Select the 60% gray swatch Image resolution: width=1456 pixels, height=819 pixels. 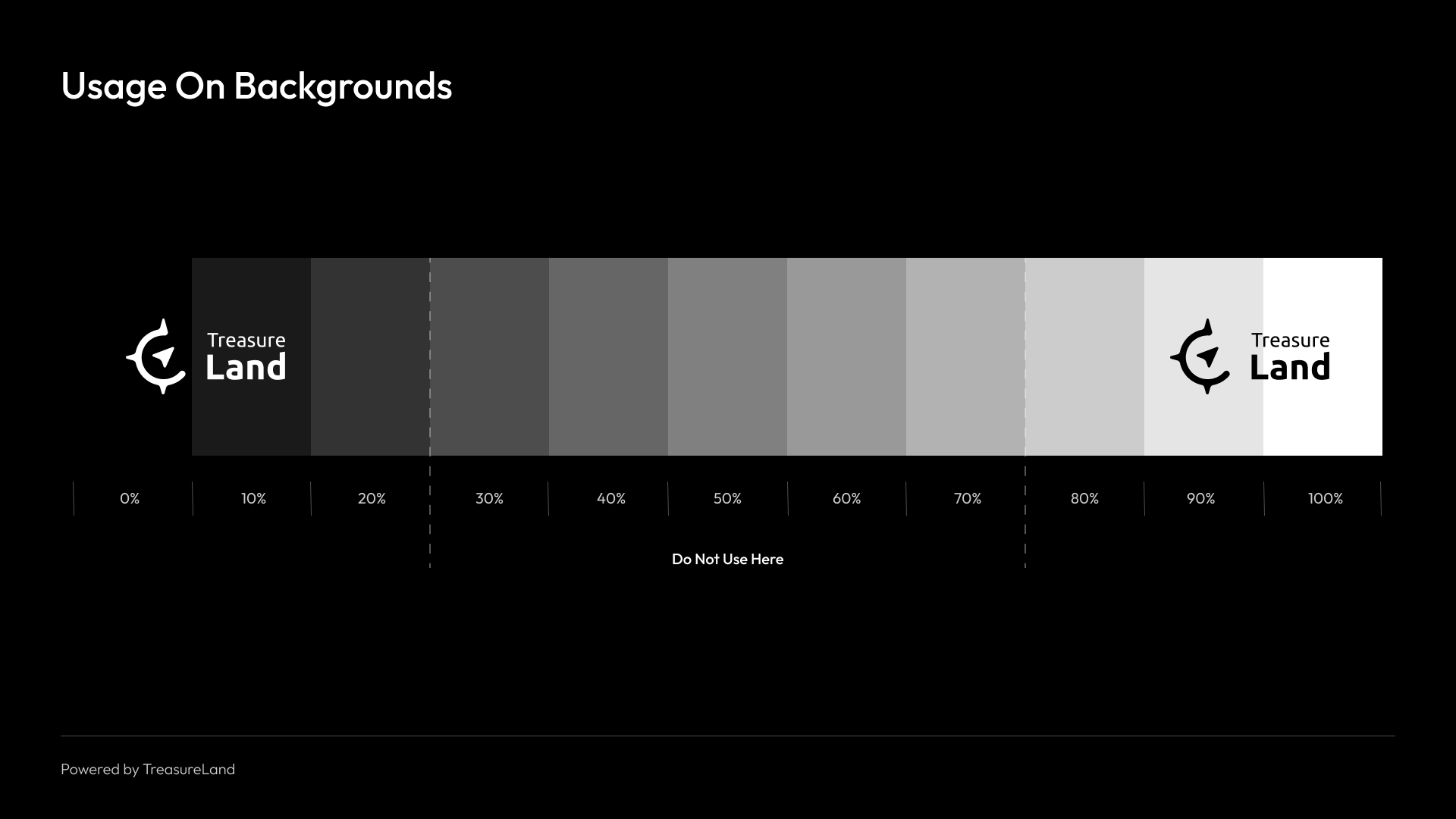coord(846,356)
